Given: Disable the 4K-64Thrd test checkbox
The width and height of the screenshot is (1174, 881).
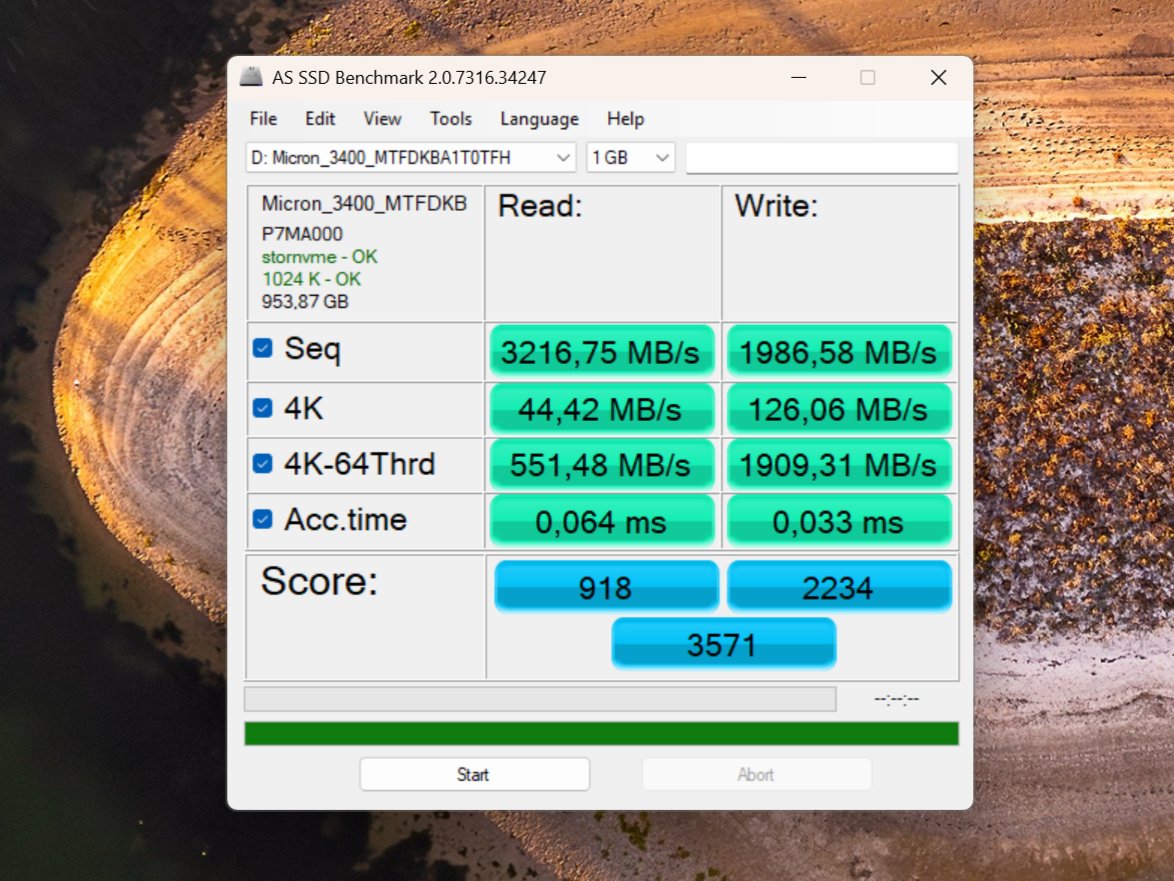Looking at the screenshot, I should (x=262, y=464).
